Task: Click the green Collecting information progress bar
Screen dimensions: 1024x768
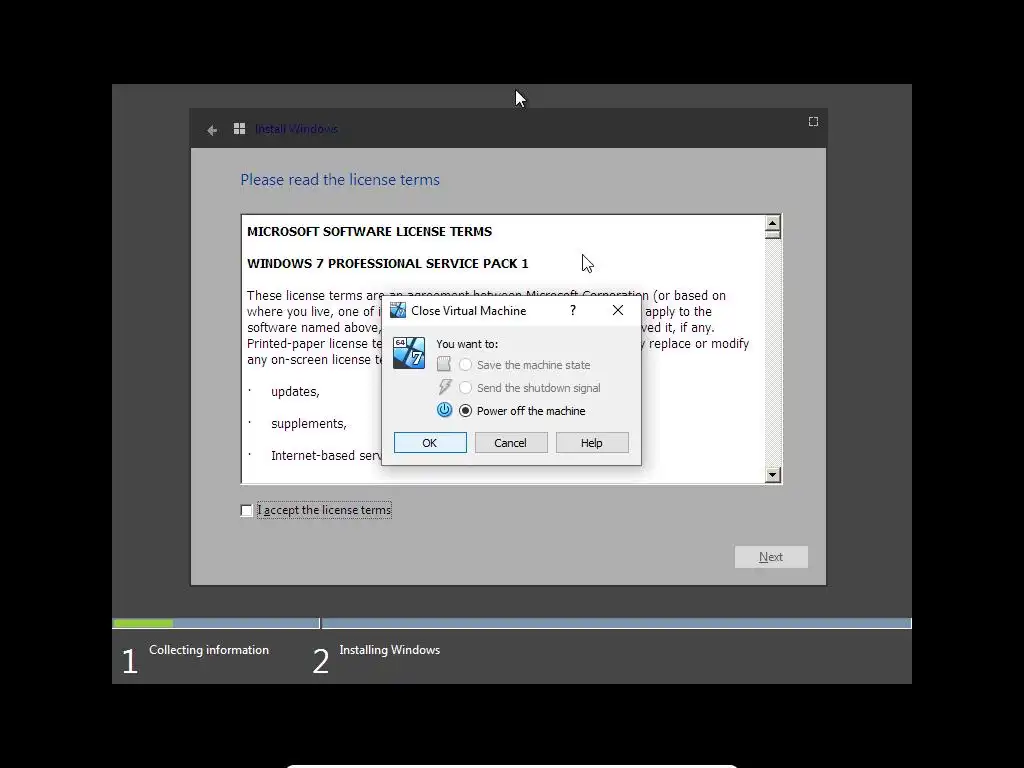Action: [x=143, y=624]
